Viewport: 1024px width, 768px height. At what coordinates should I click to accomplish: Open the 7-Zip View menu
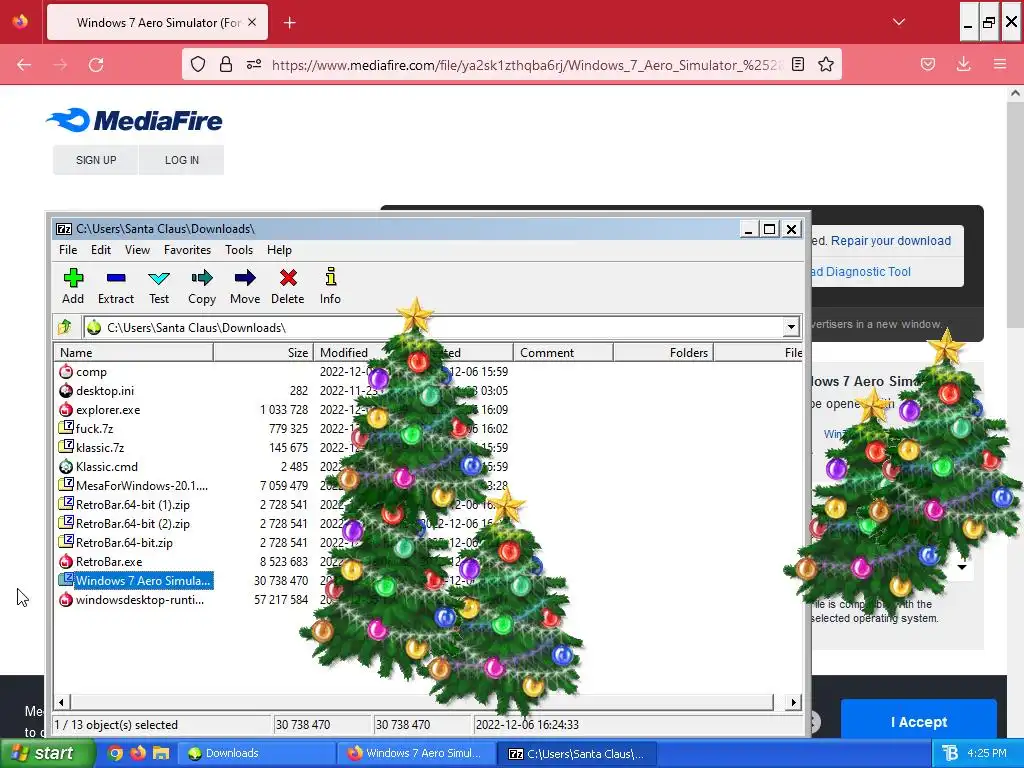click(x=137, y=250)
